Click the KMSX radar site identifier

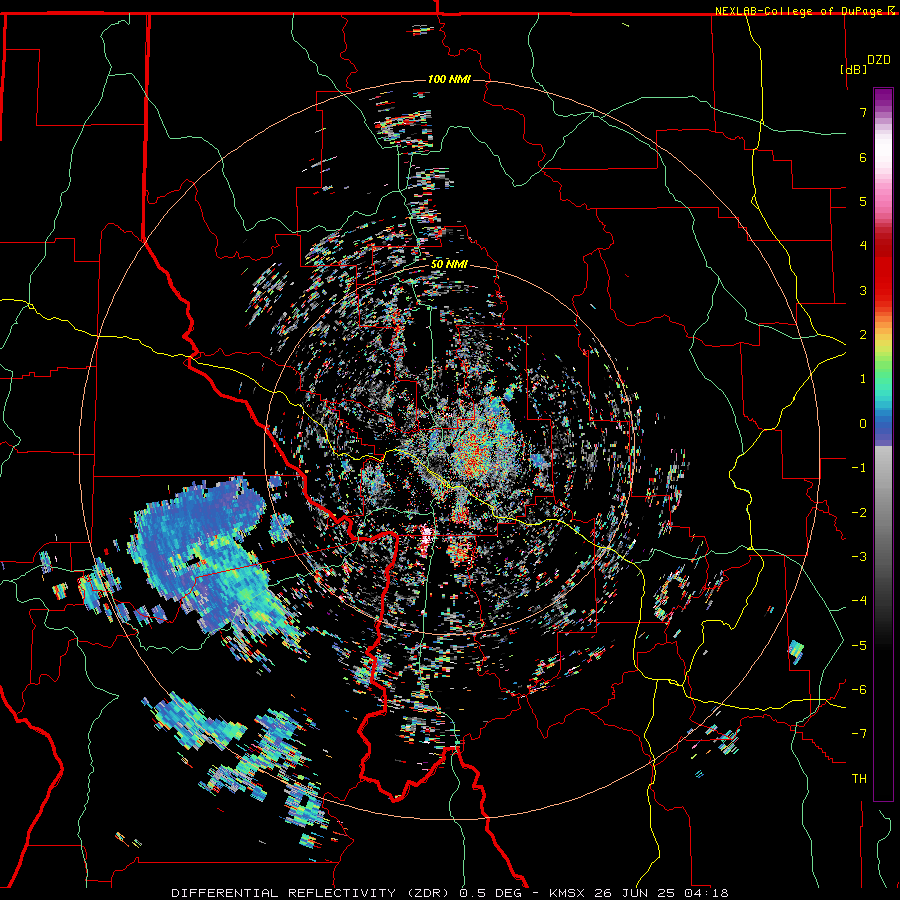tap(567, 893)
